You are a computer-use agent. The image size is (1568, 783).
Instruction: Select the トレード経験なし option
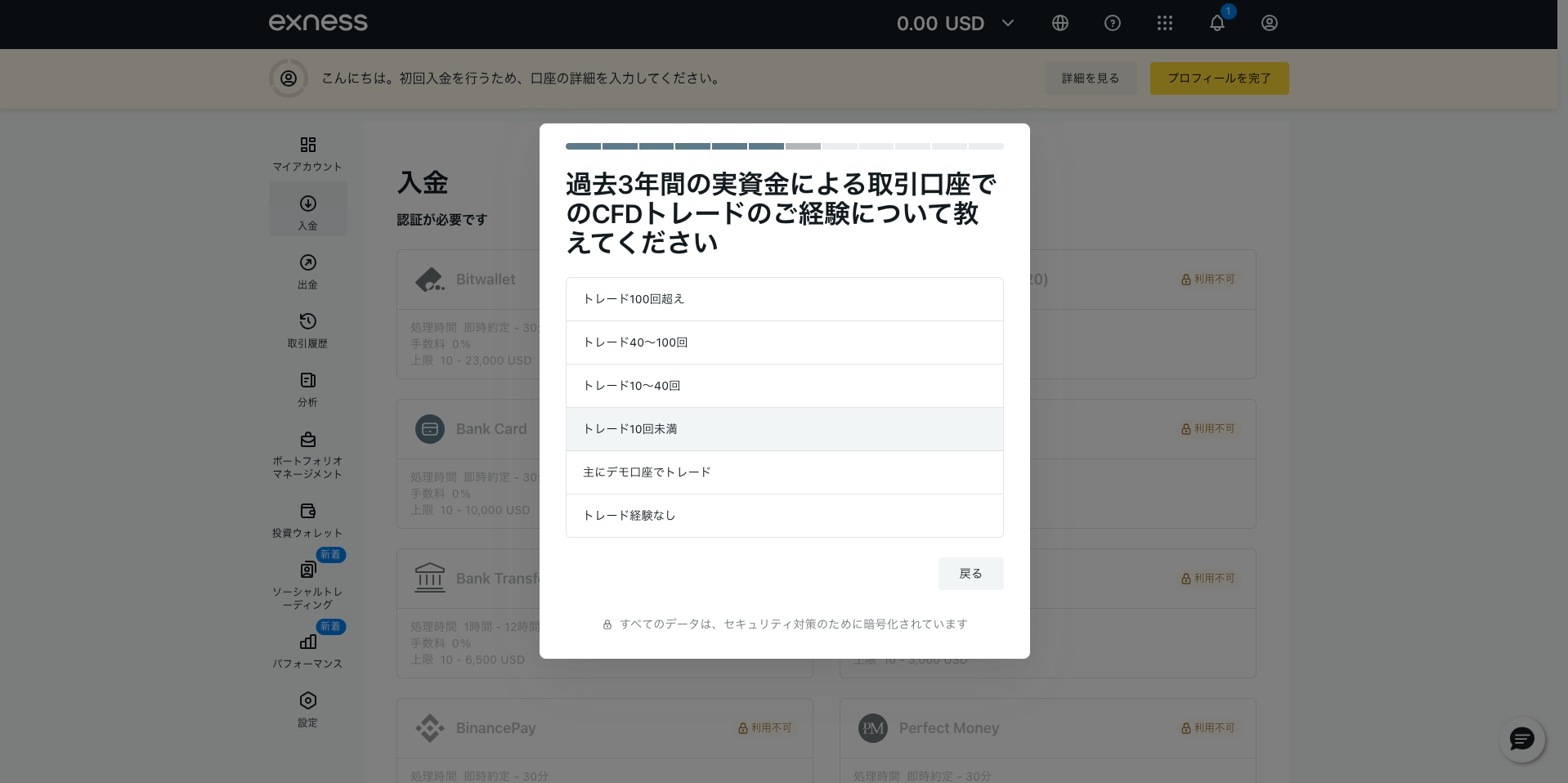tap(784, 516)
